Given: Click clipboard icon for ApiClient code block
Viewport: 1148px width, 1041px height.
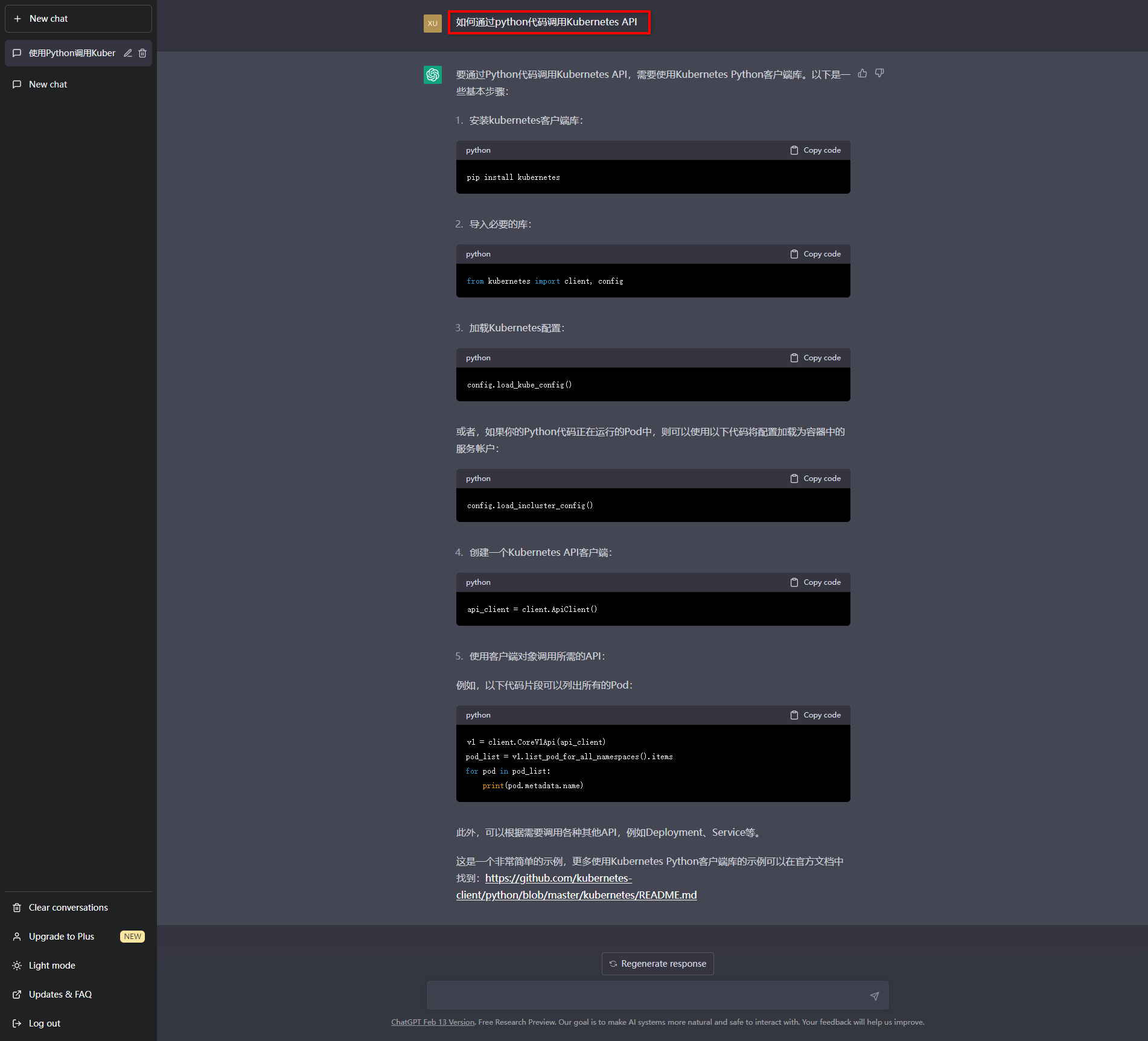Looking at the screenshot, I should [x=794, y=582].
